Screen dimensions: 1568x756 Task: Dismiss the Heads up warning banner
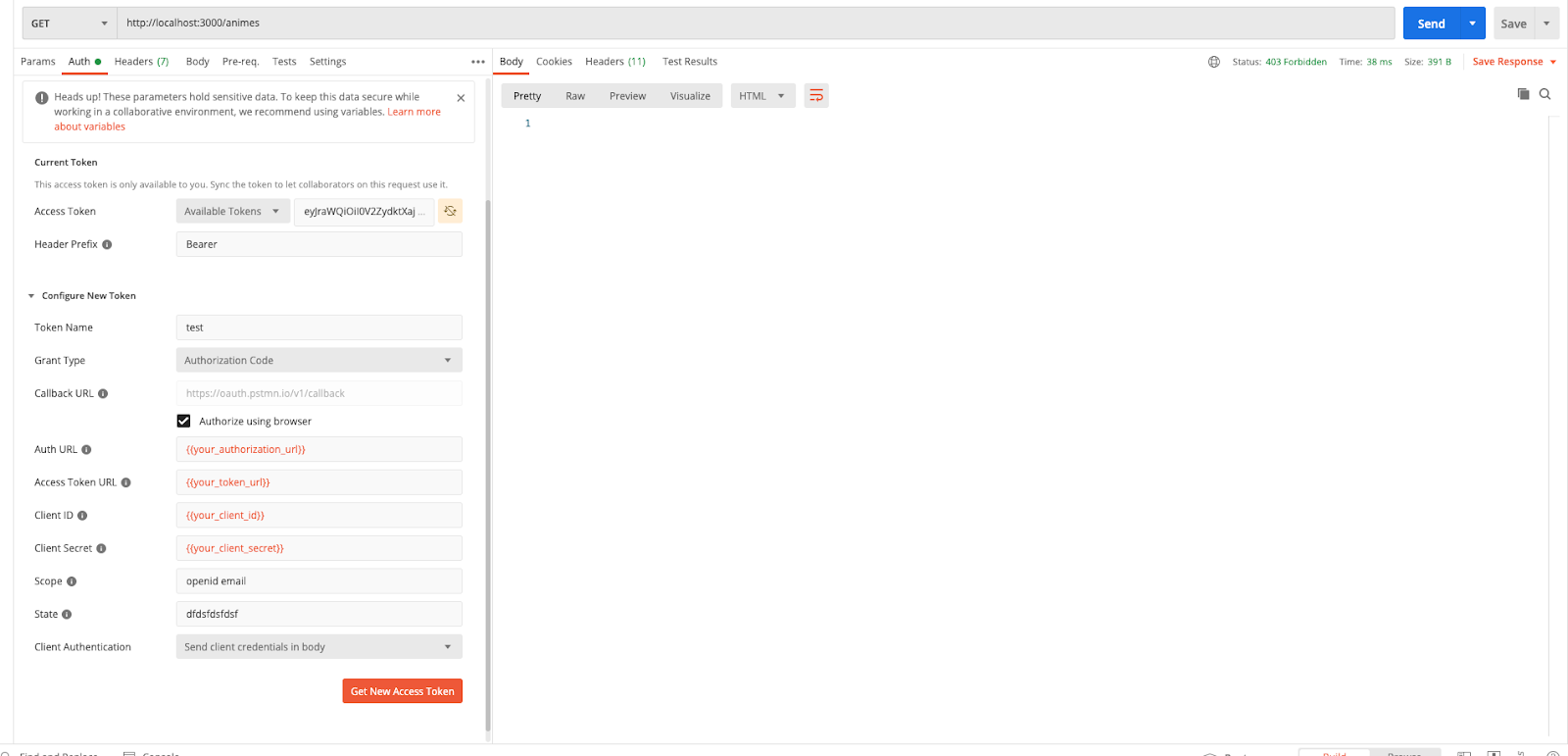pos(461,98)
